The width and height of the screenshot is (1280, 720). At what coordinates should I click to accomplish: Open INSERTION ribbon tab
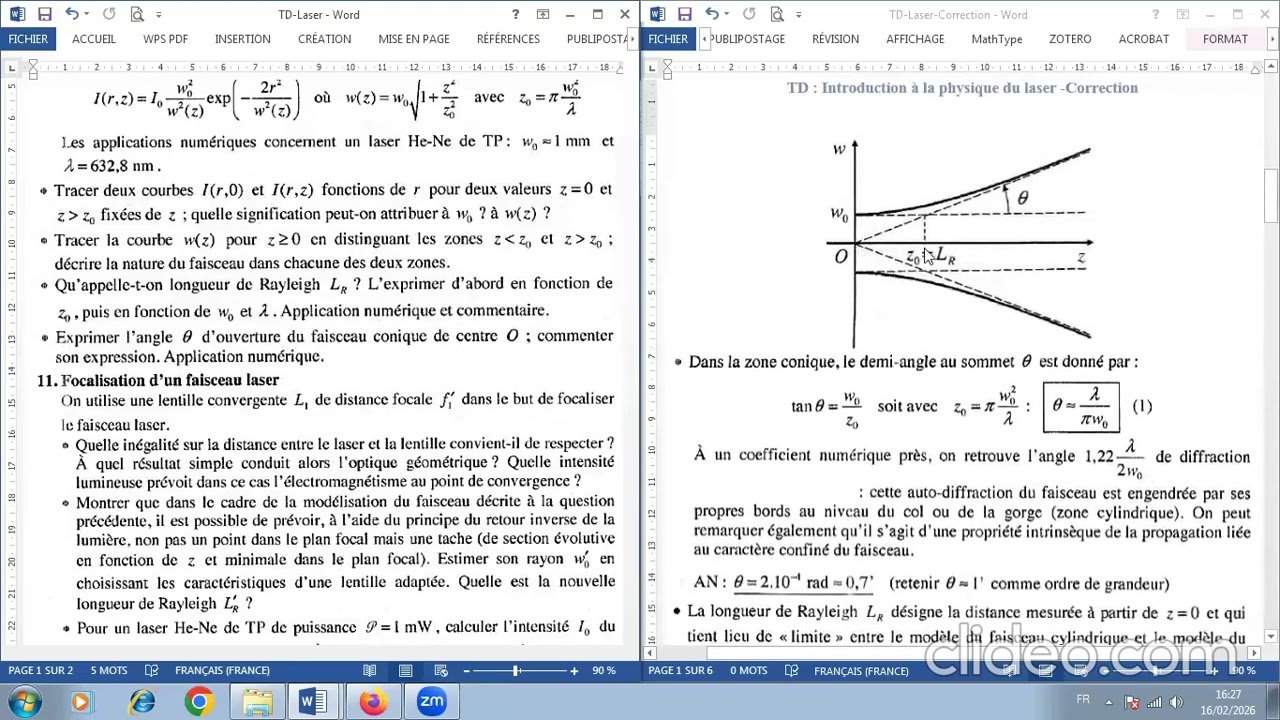point(242,39)
